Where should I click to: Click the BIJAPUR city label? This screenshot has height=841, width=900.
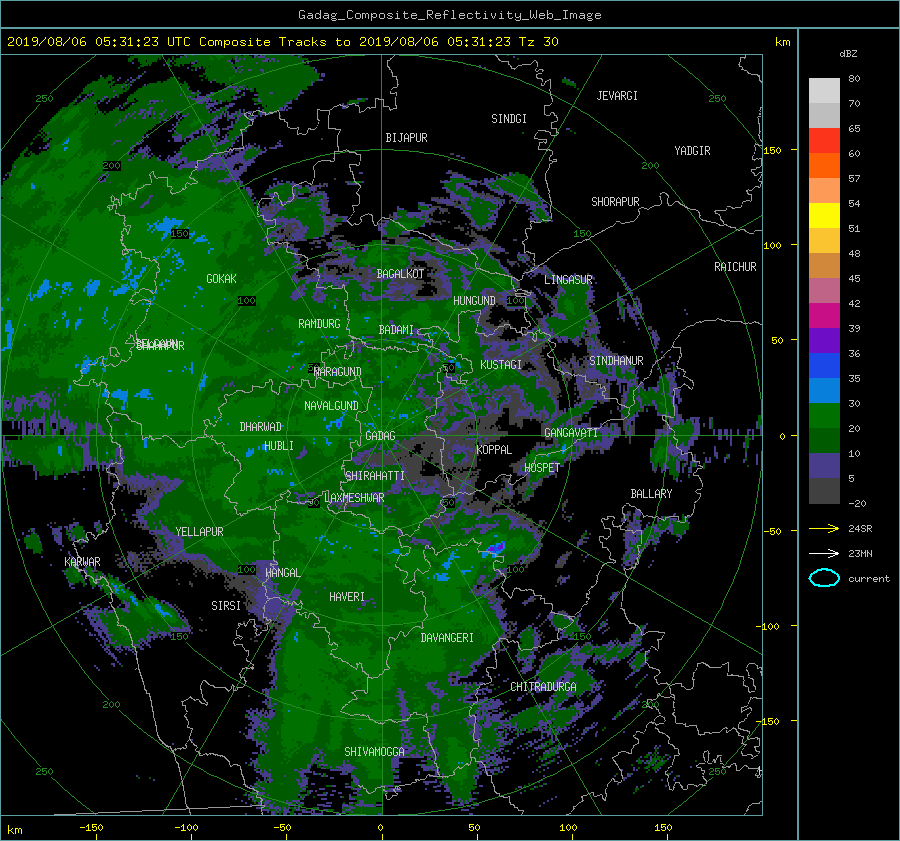click(x=406, y=138)
